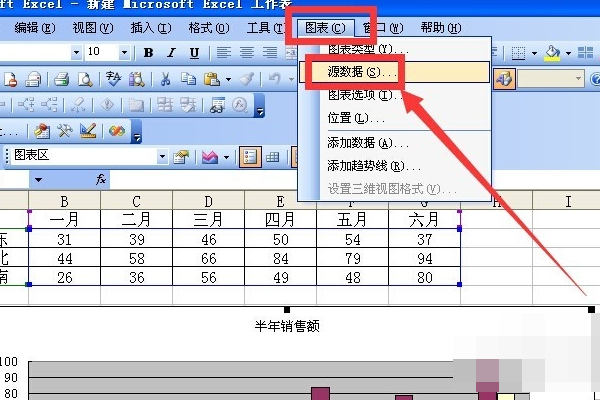Click the Evaluate Formula fx magnifier icon
Screen dimensions: 600x400
coord(240,104)
